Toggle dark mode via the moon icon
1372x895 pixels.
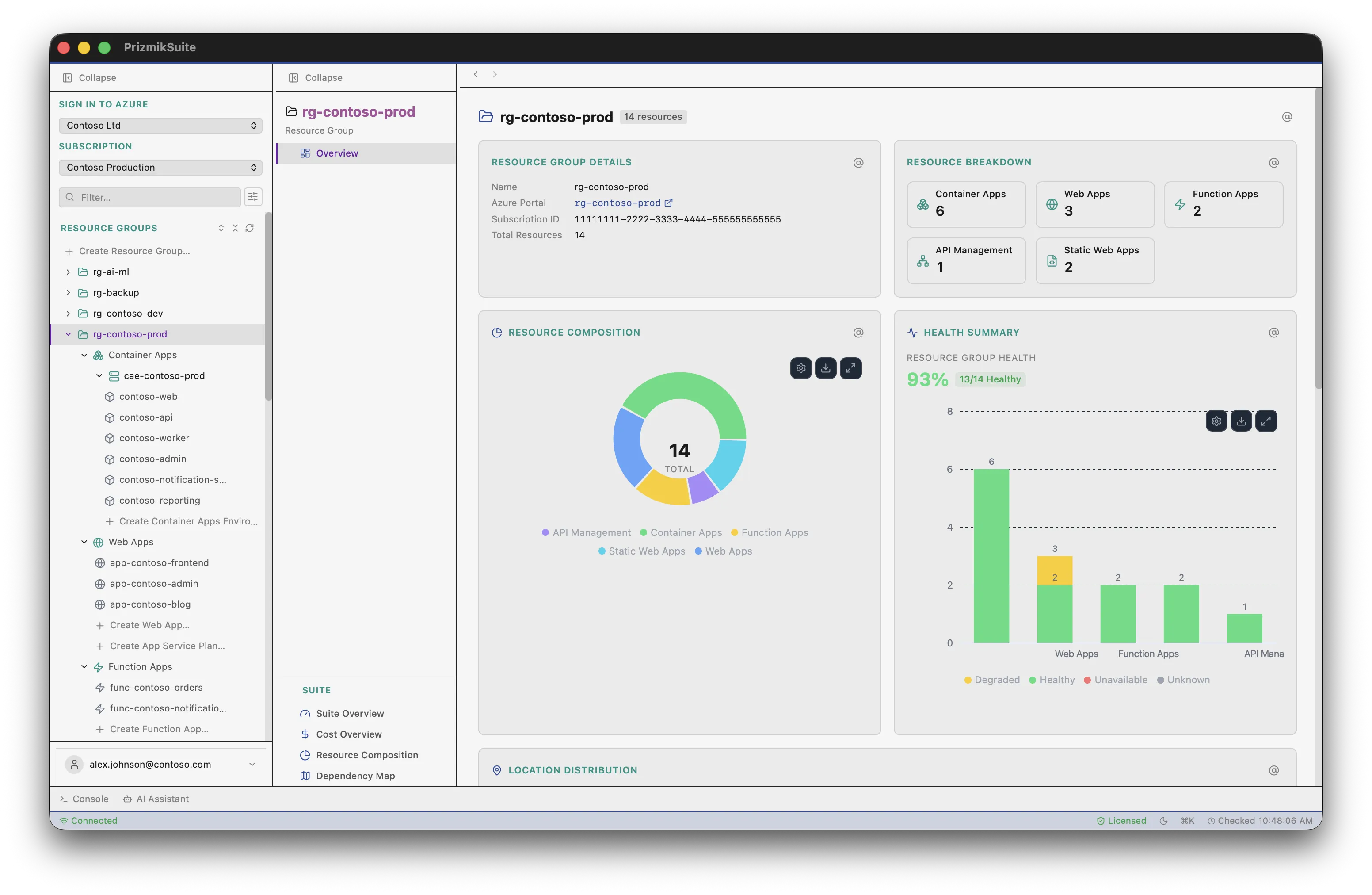point(1163,820)
